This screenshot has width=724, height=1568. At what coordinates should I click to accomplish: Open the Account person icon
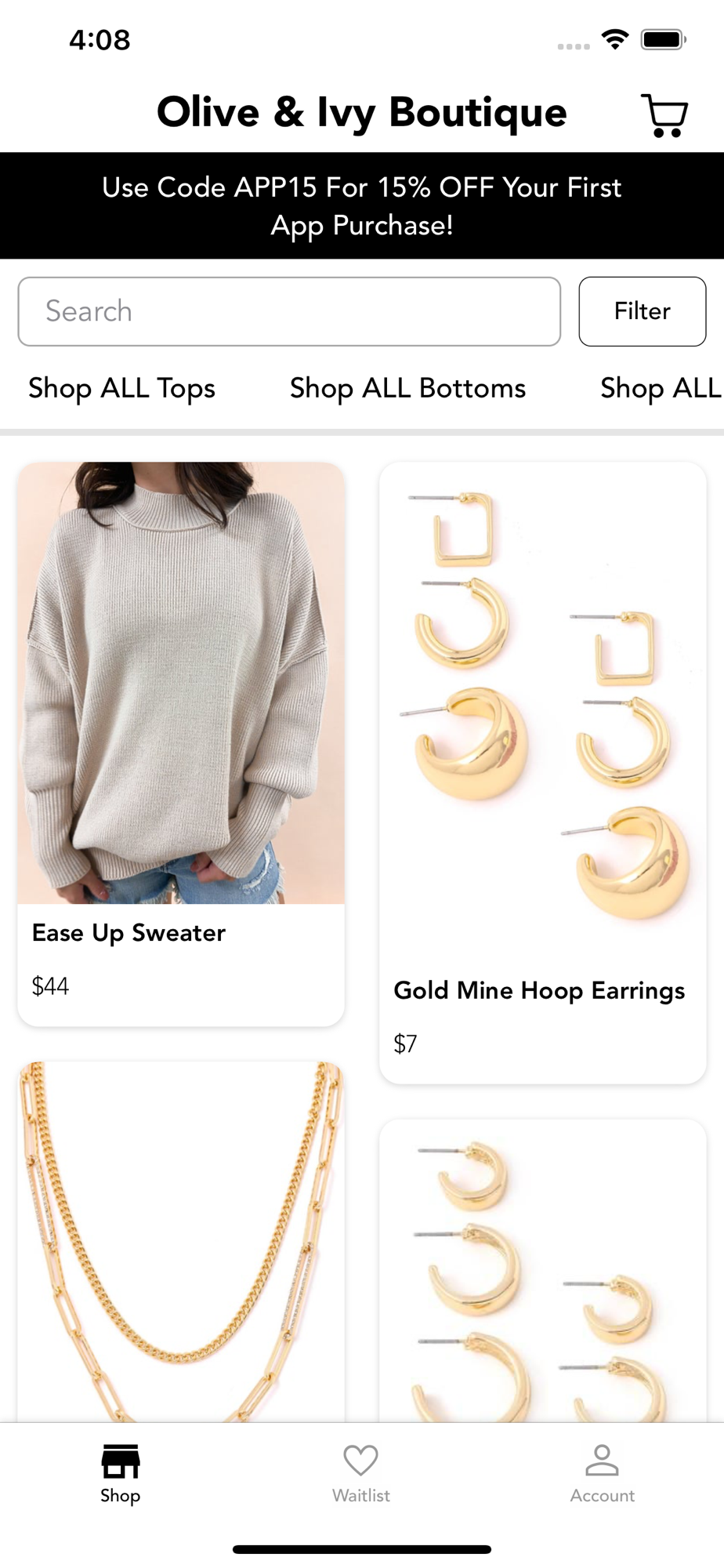[602, 1460]
